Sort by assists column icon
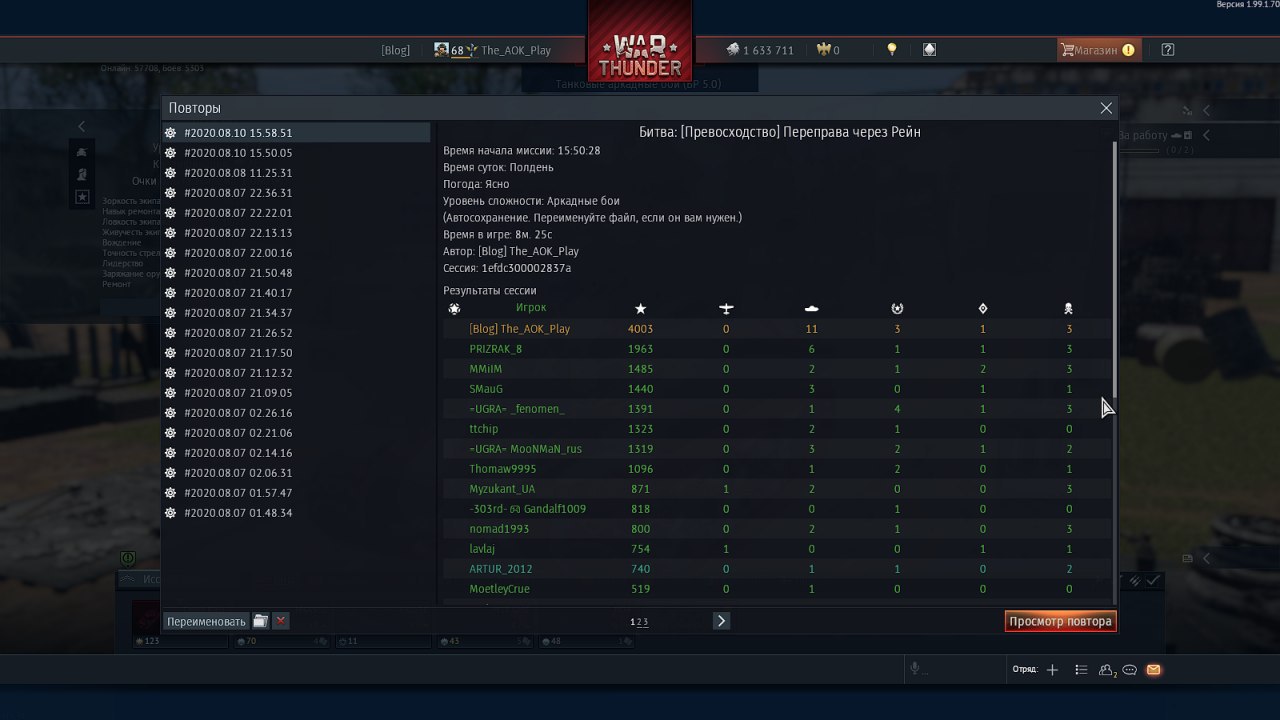The image size is (1280, 720). pos(897,309)
